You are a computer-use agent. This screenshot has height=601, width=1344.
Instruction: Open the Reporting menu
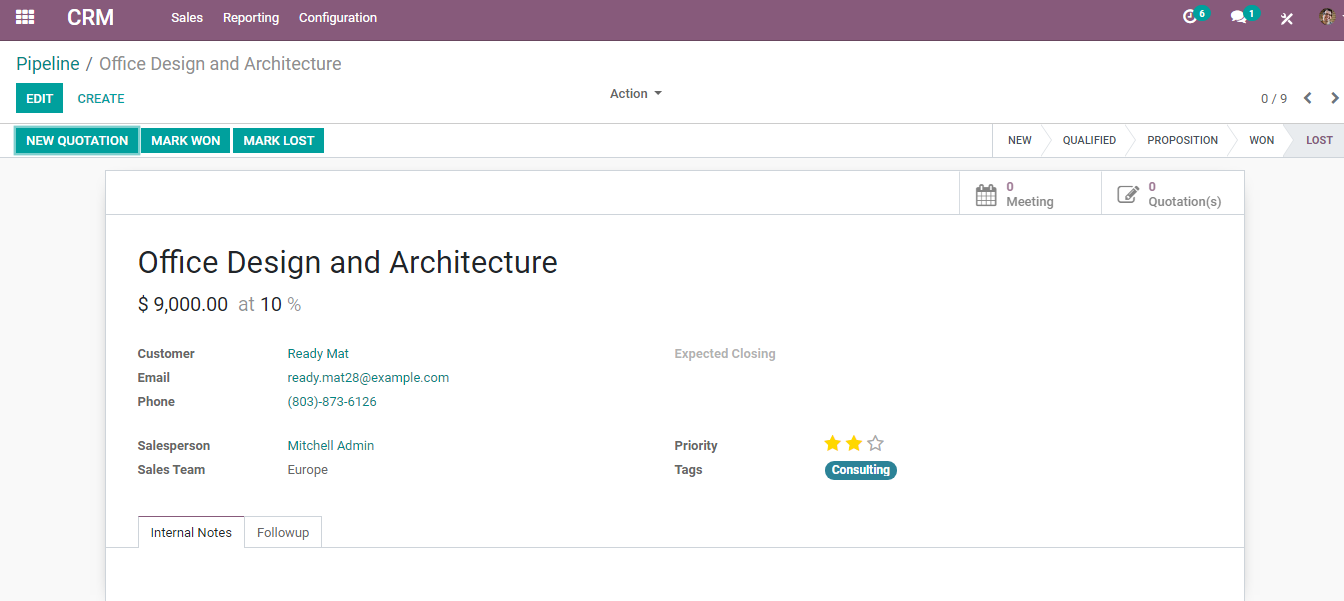(x=251, y=18)
